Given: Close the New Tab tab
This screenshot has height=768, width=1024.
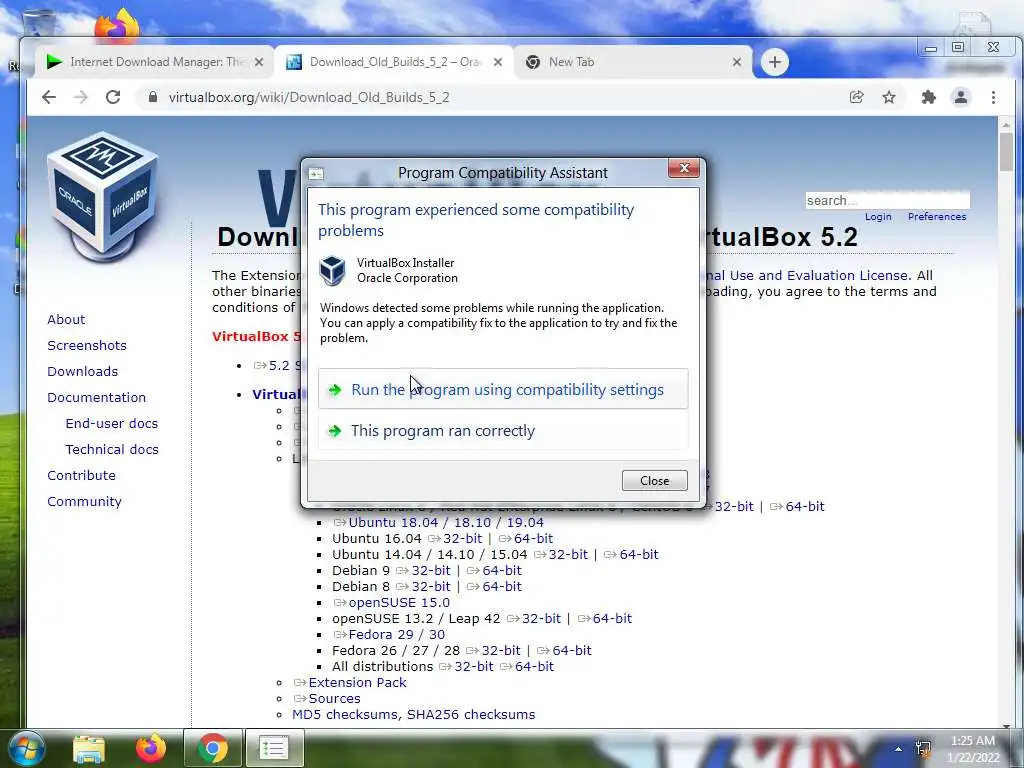Looking at the screenshot, I should tap(737, 62).
